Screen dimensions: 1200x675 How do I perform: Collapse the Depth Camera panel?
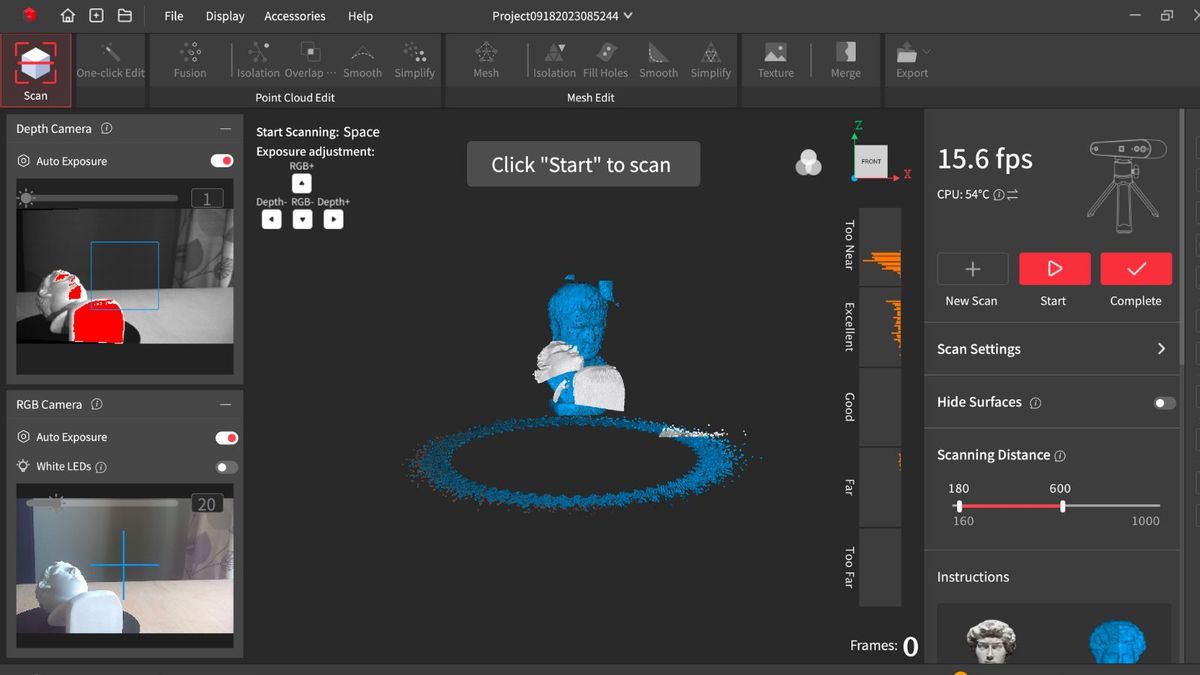225,128
